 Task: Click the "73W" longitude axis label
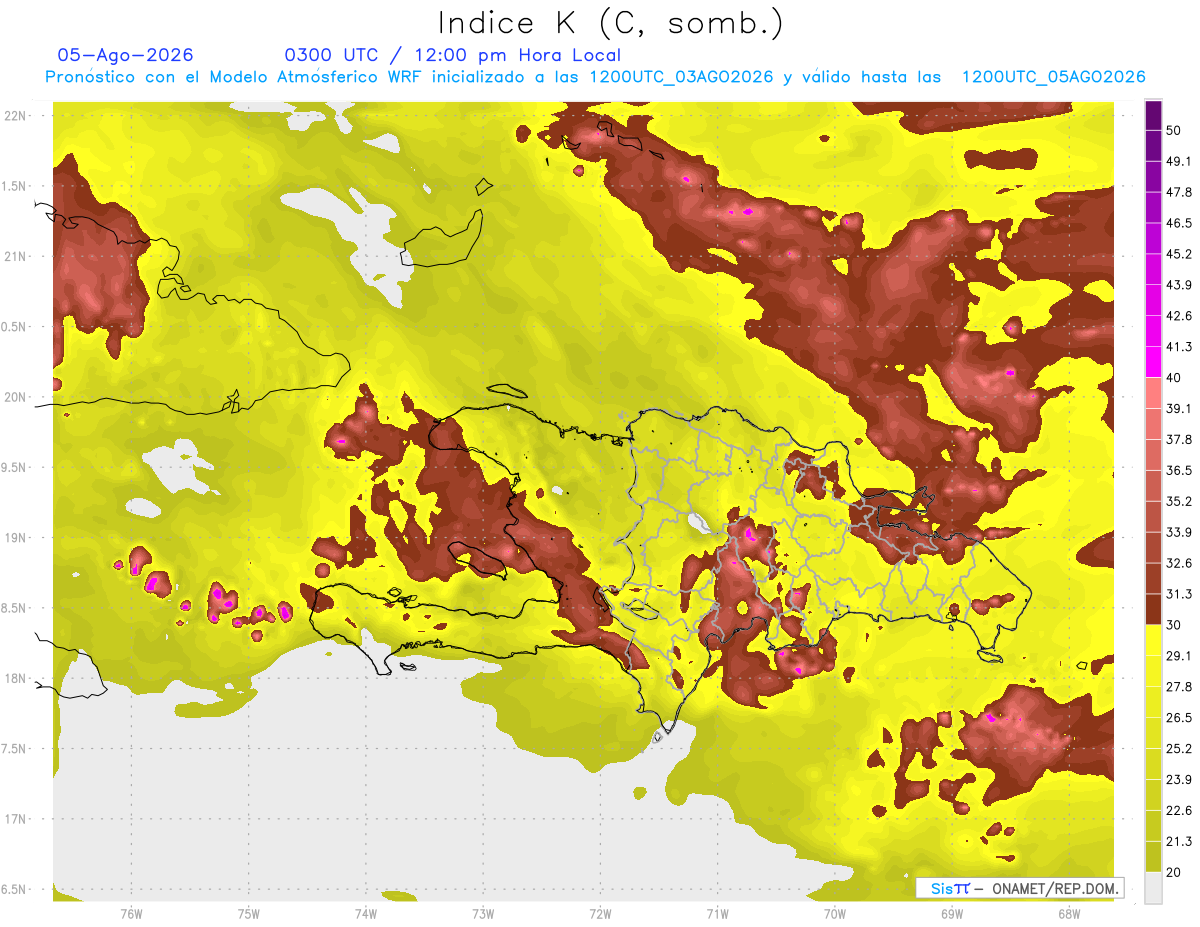coord(483,913)
